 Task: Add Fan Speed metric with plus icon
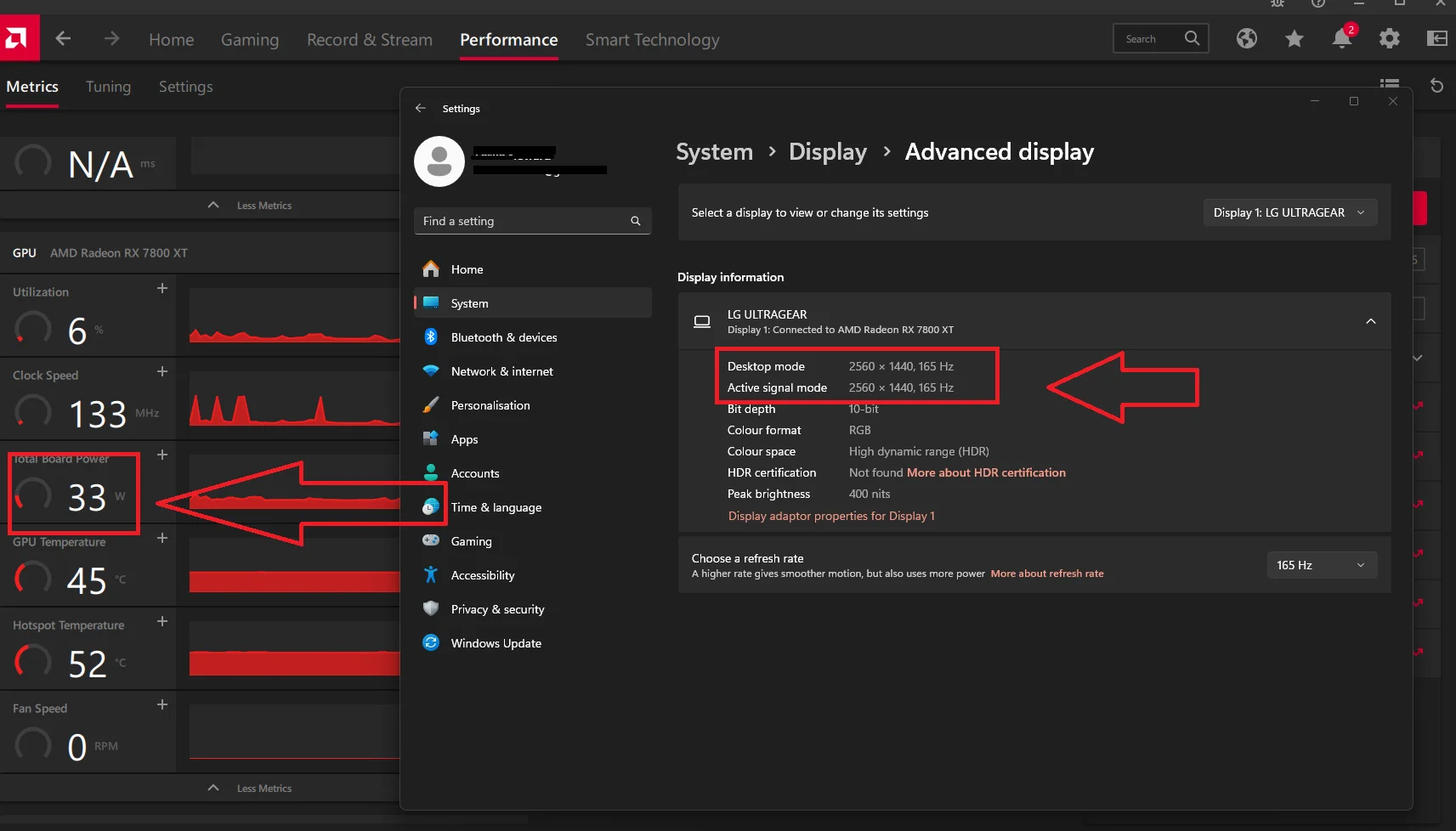click(x=162, y=704)
